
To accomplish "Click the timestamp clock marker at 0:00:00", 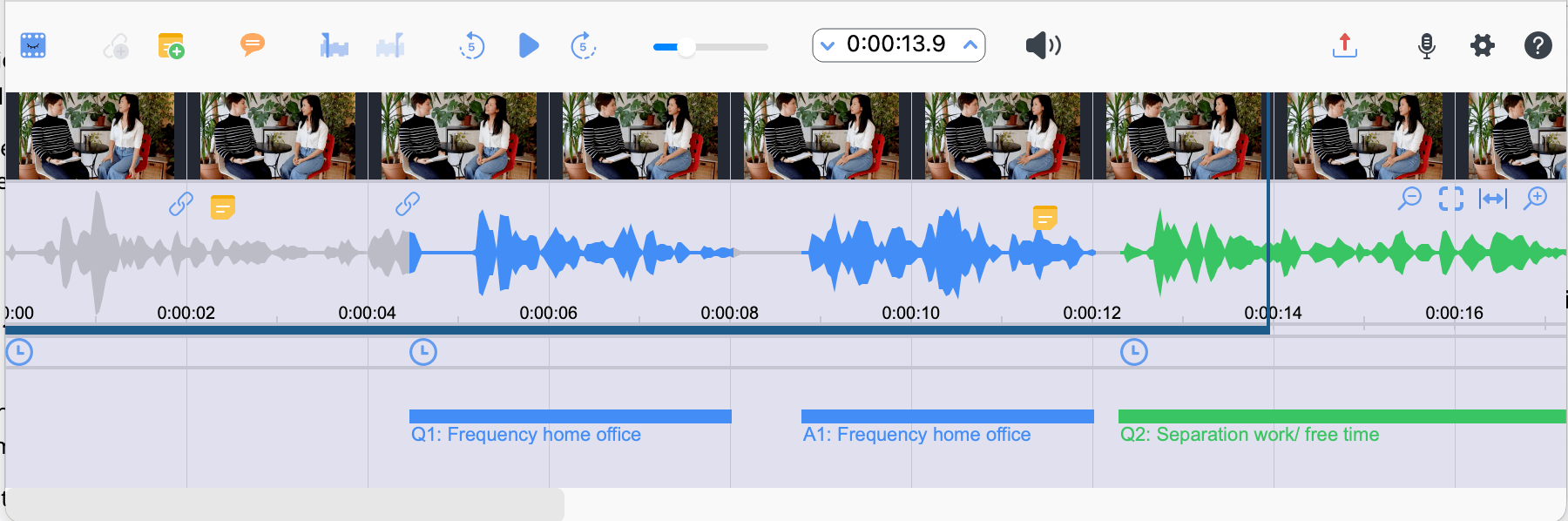I will click(x=19, y=352).
